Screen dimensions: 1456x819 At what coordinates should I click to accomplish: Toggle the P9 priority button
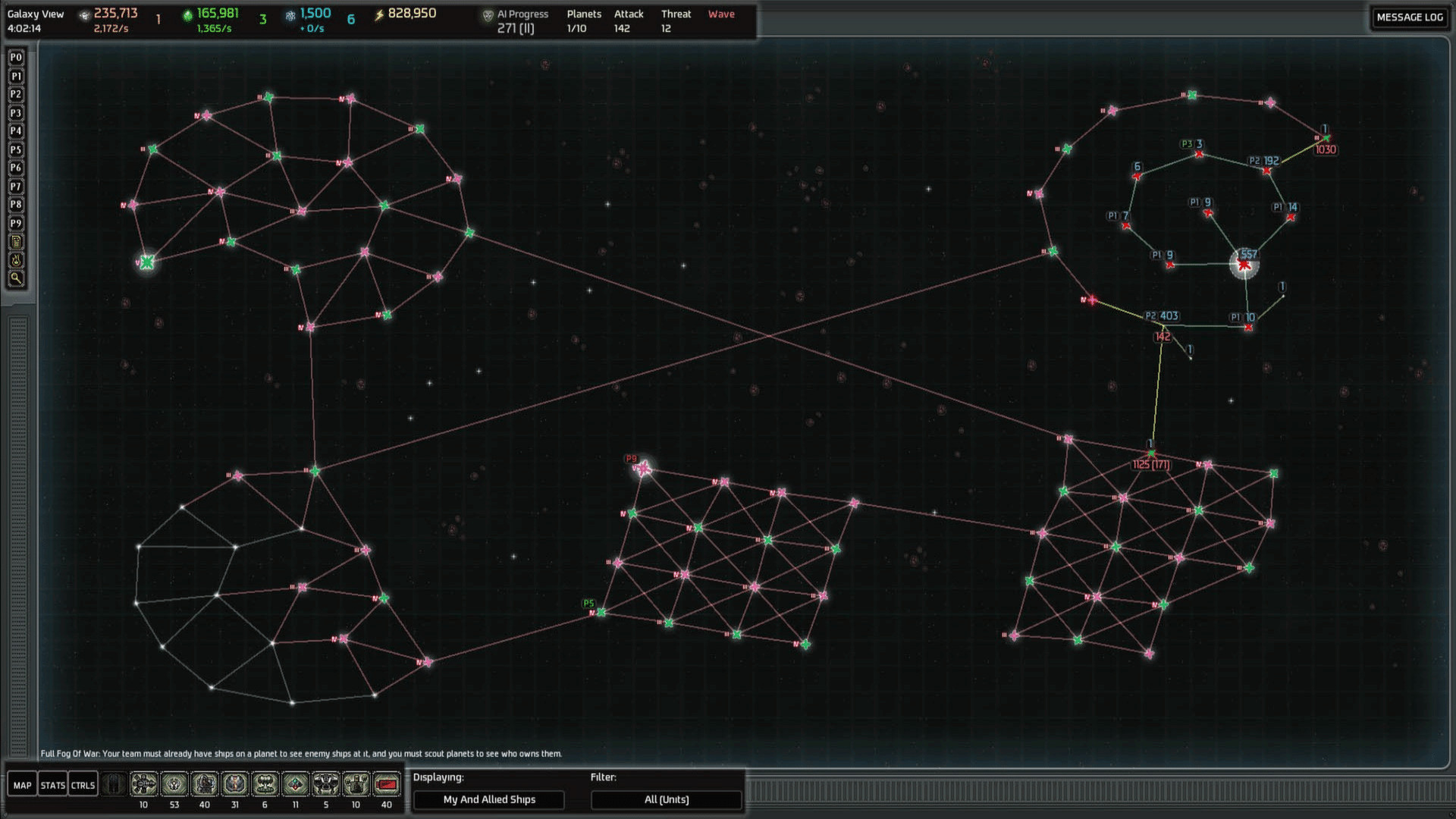coord(16,223)
